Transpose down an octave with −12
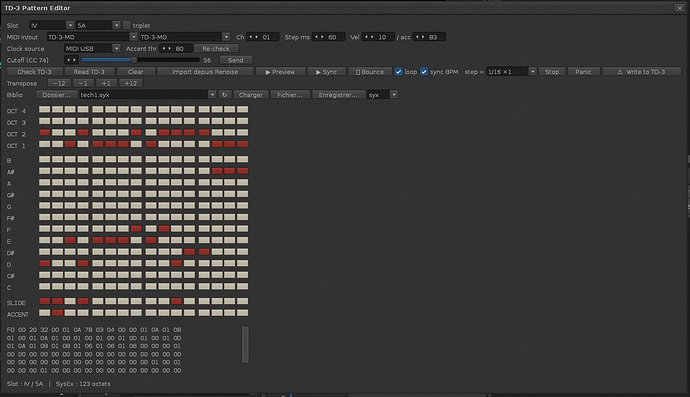 (59, 83)
